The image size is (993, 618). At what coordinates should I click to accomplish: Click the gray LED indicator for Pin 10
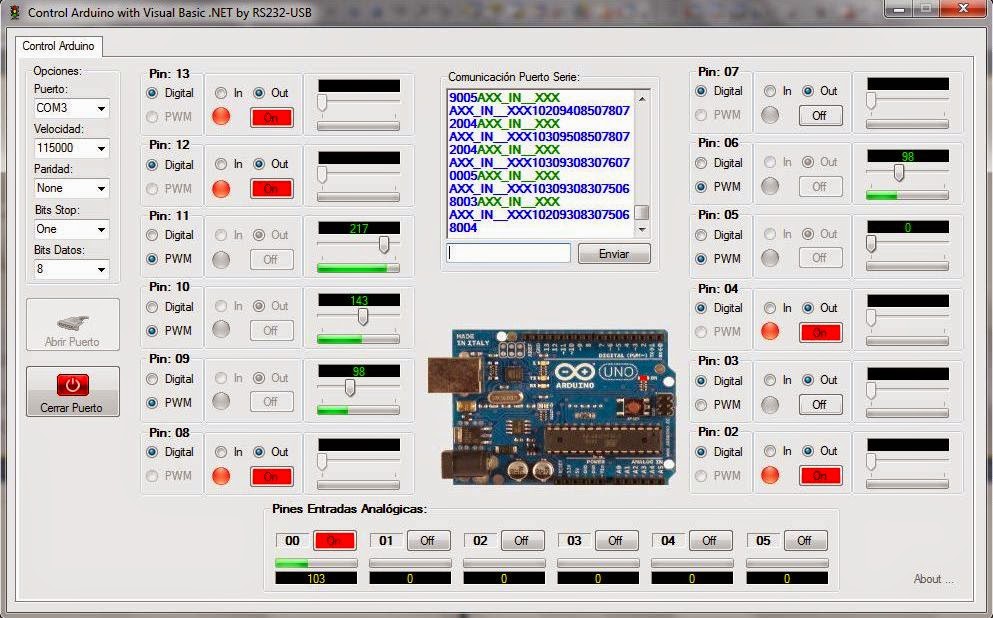tap(221, 330)
